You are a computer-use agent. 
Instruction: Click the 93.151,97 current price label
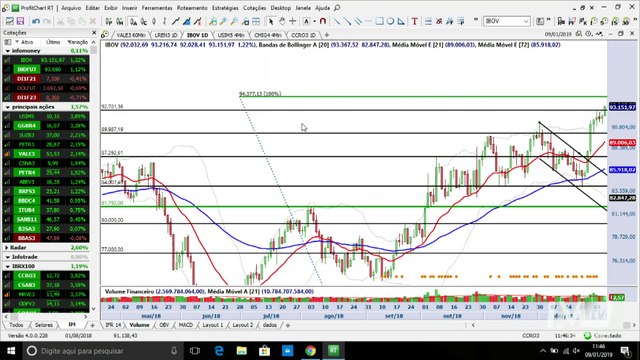click(622, 107)
